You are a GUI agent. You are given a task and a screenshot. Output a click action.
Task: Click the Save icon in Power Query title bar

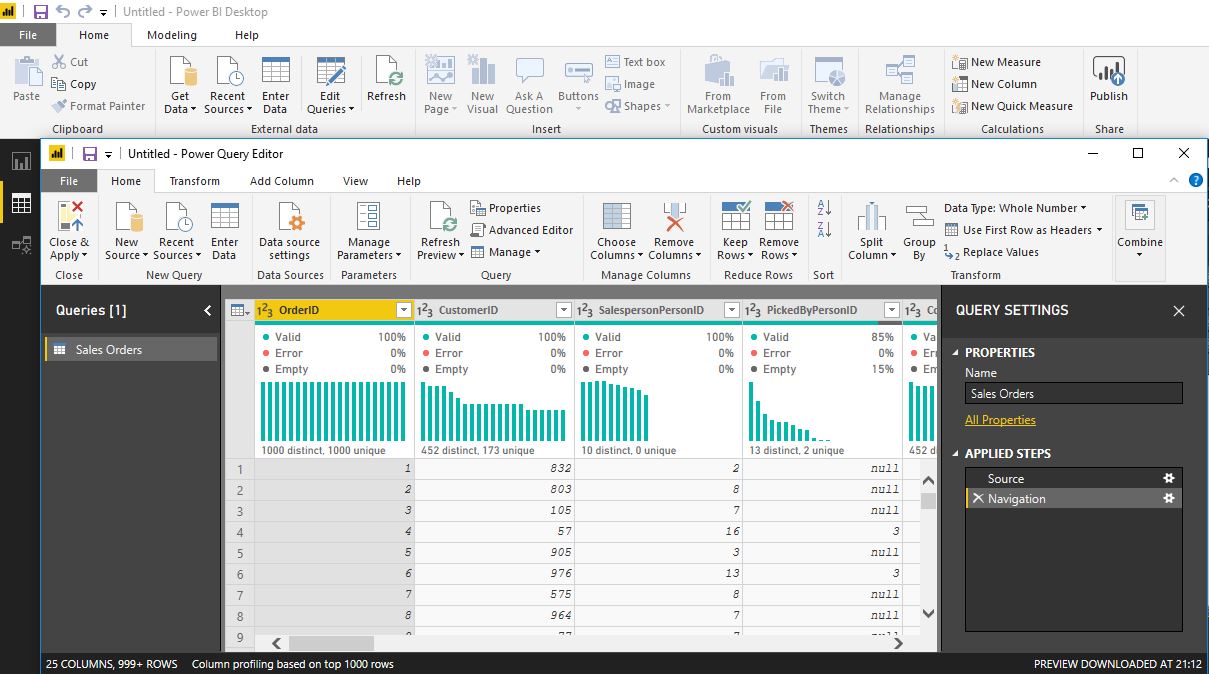pos(90,154)
